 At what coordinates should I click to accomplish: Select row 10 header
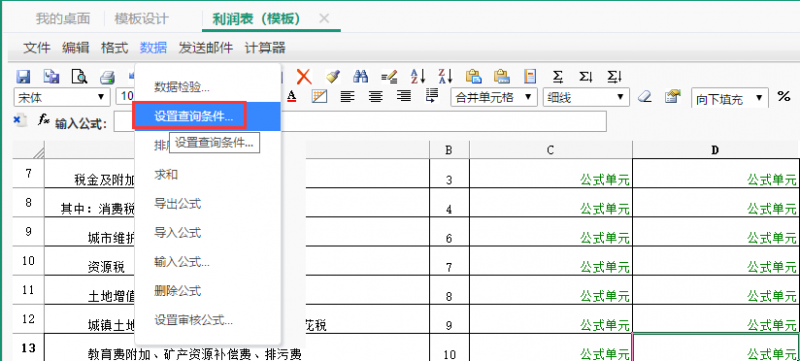click(x=29, y=261)
